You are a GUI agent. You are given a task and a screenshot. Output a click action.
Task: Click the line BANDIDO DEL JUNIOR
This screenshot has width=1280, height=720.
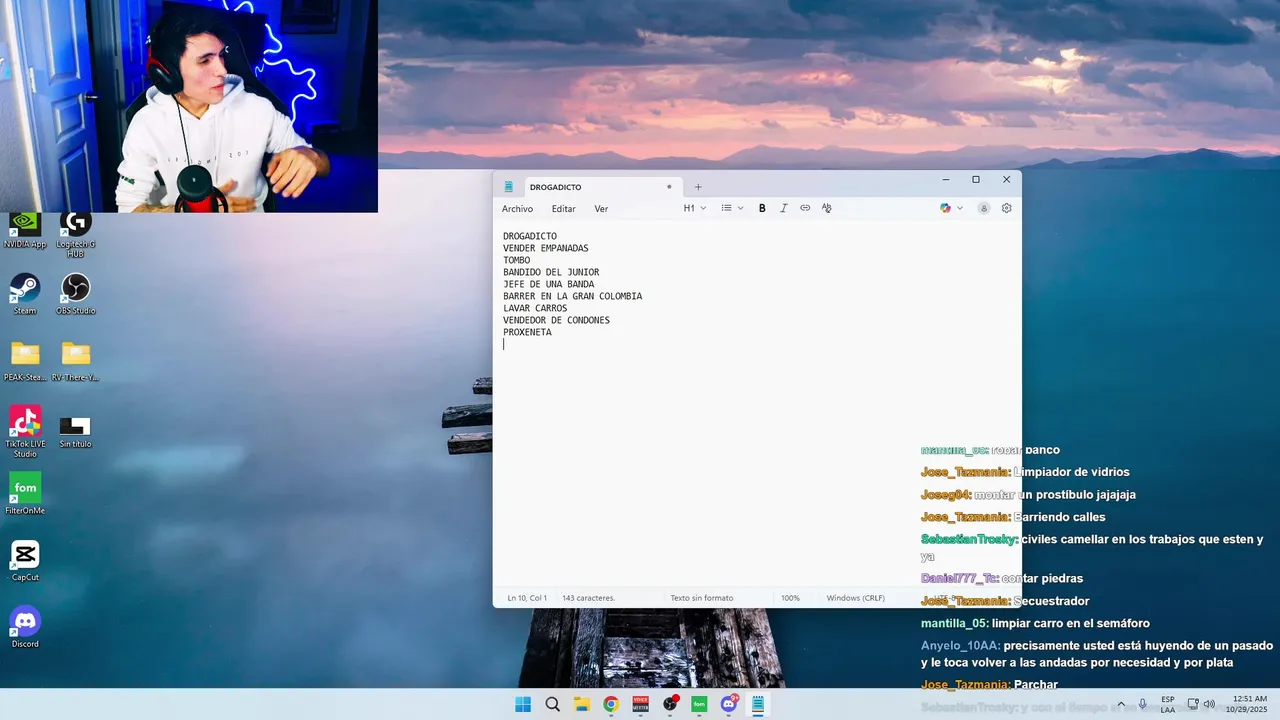pos(551,272)
